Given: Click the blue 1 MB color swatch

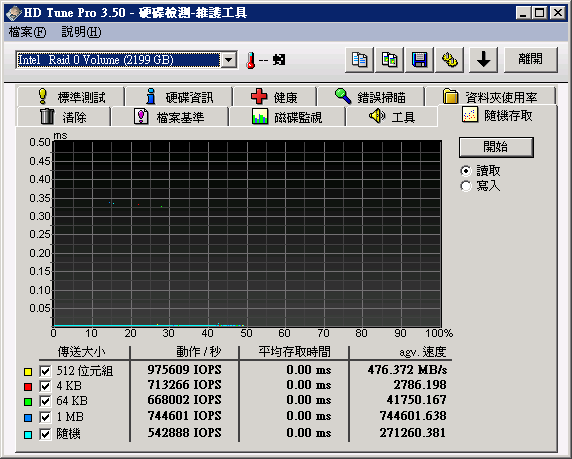Looking at the screenshot, I should pos(28,417).
